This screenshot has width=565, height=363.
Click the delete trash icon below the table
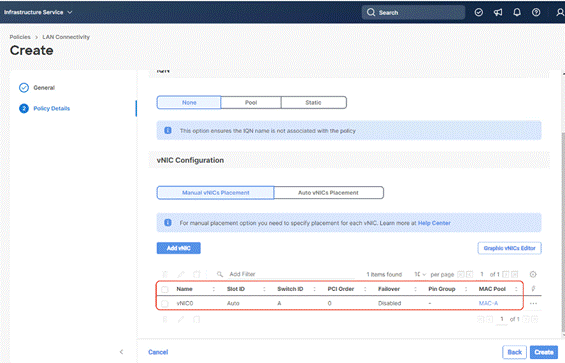[x=165, y=319]
